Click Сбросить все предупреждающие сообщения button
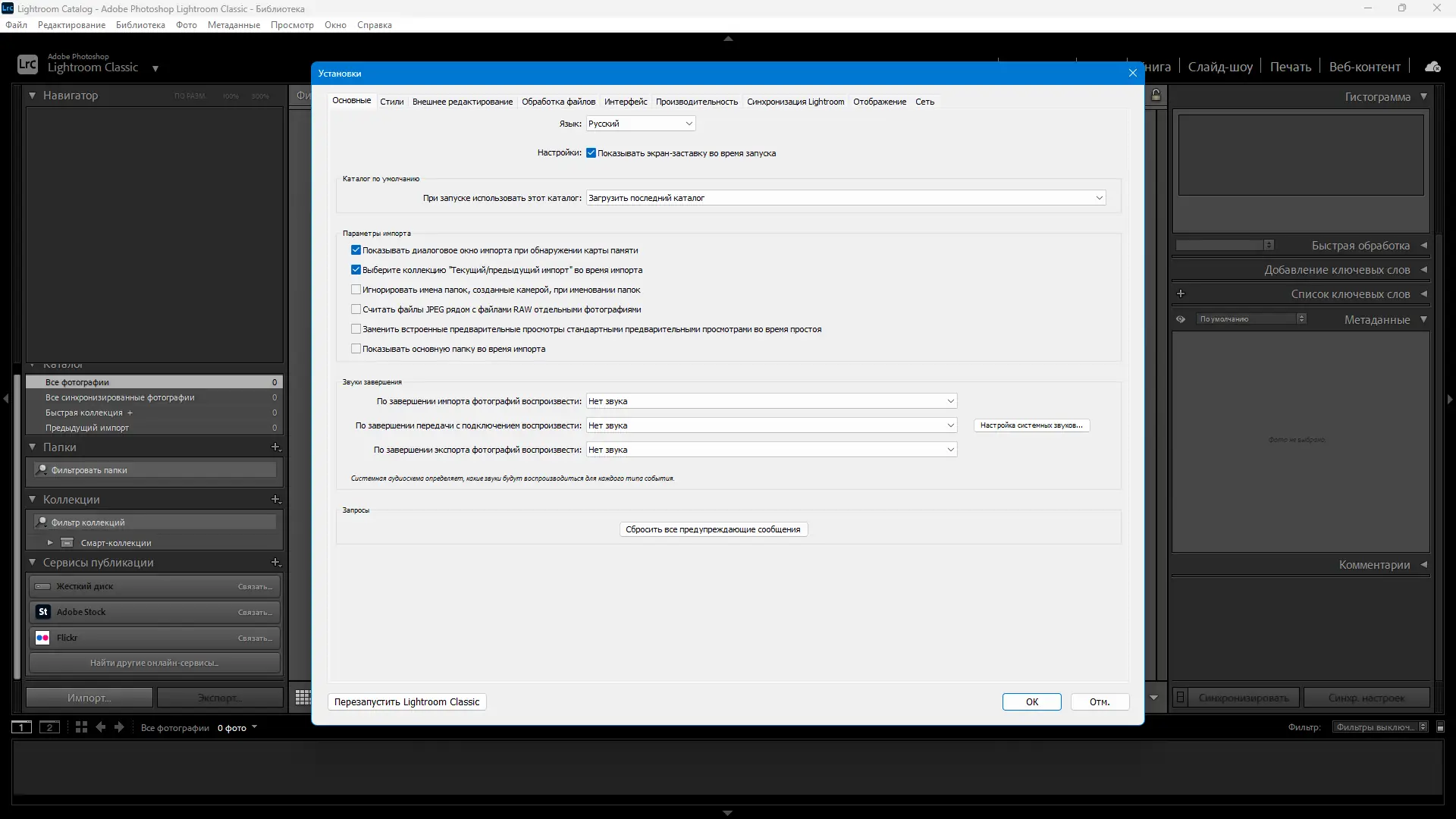The image size is (1456, 819). click(x=713, y=529)
